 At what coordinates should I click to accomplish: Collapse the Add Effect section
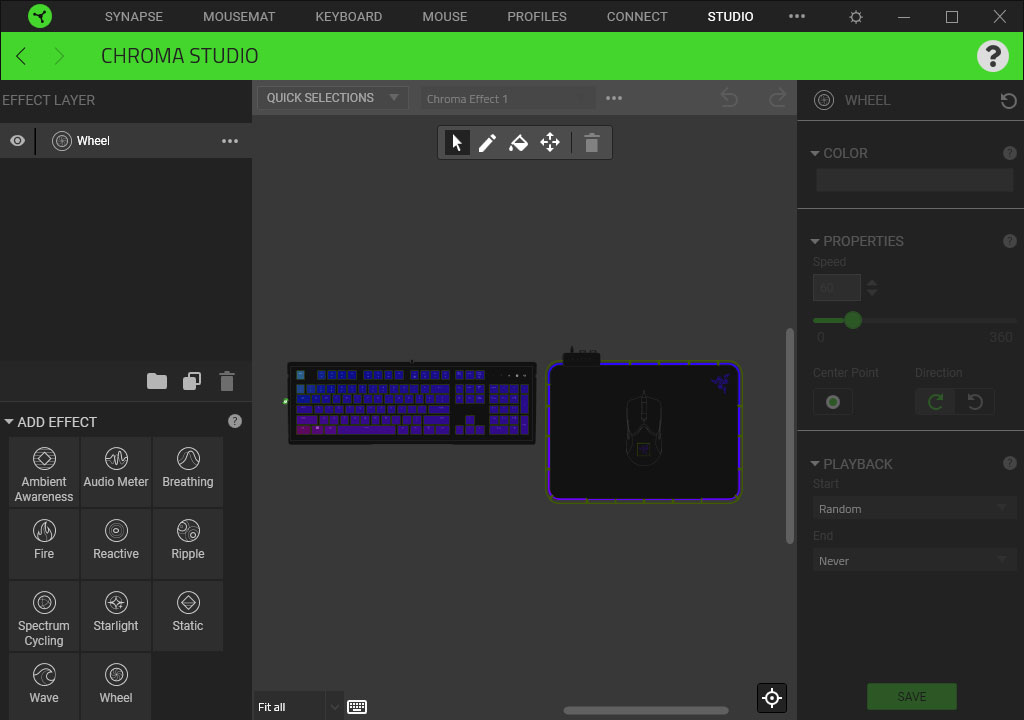coord(9,422)
